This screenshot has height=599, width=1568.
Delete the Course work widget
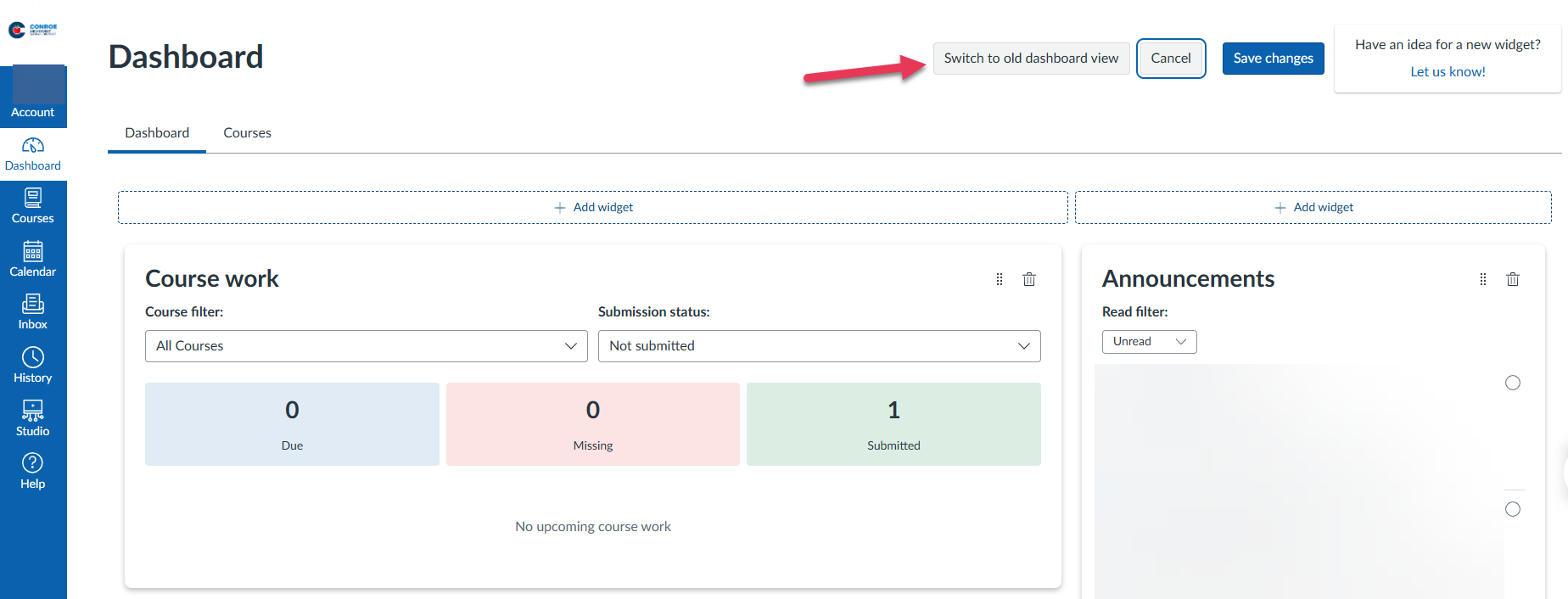1028,279
